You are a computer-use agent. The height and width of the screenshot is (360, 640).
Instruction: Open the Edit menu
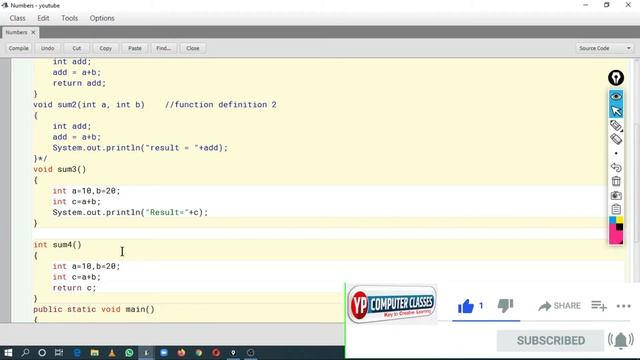[43, 18]
